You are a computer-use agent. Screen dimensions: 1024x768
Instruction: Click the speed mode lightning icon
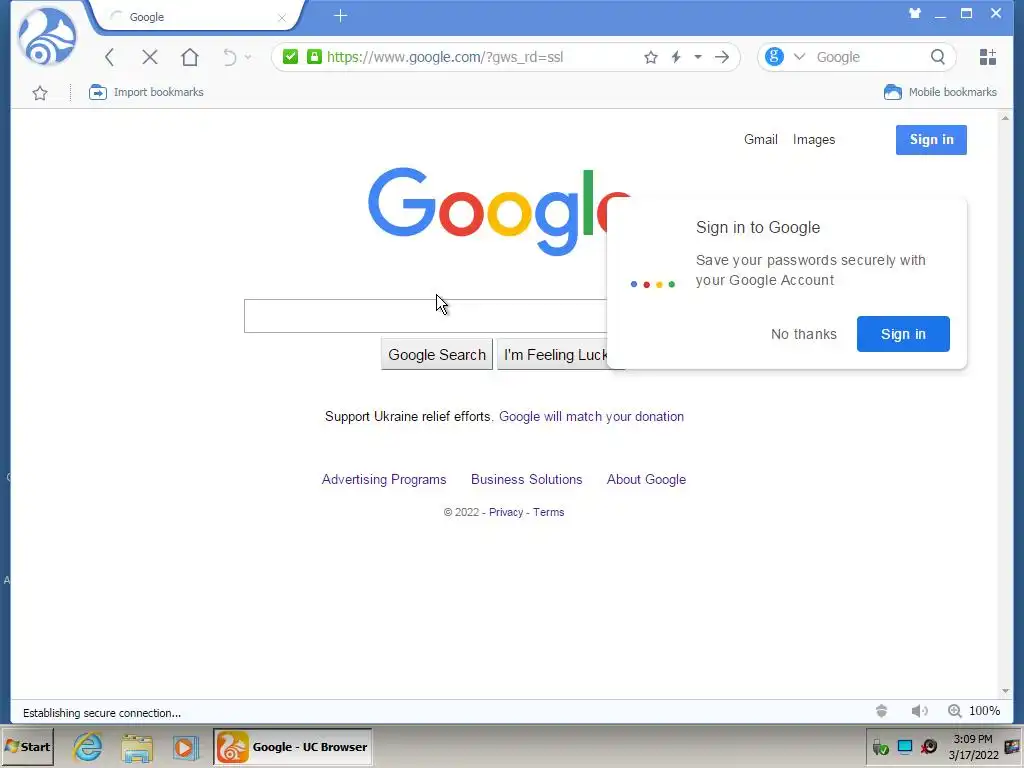point(676,57)
